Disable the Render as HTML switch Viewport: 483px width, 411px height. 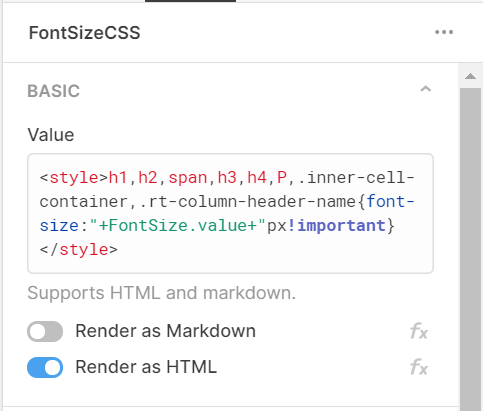point(45,367)
